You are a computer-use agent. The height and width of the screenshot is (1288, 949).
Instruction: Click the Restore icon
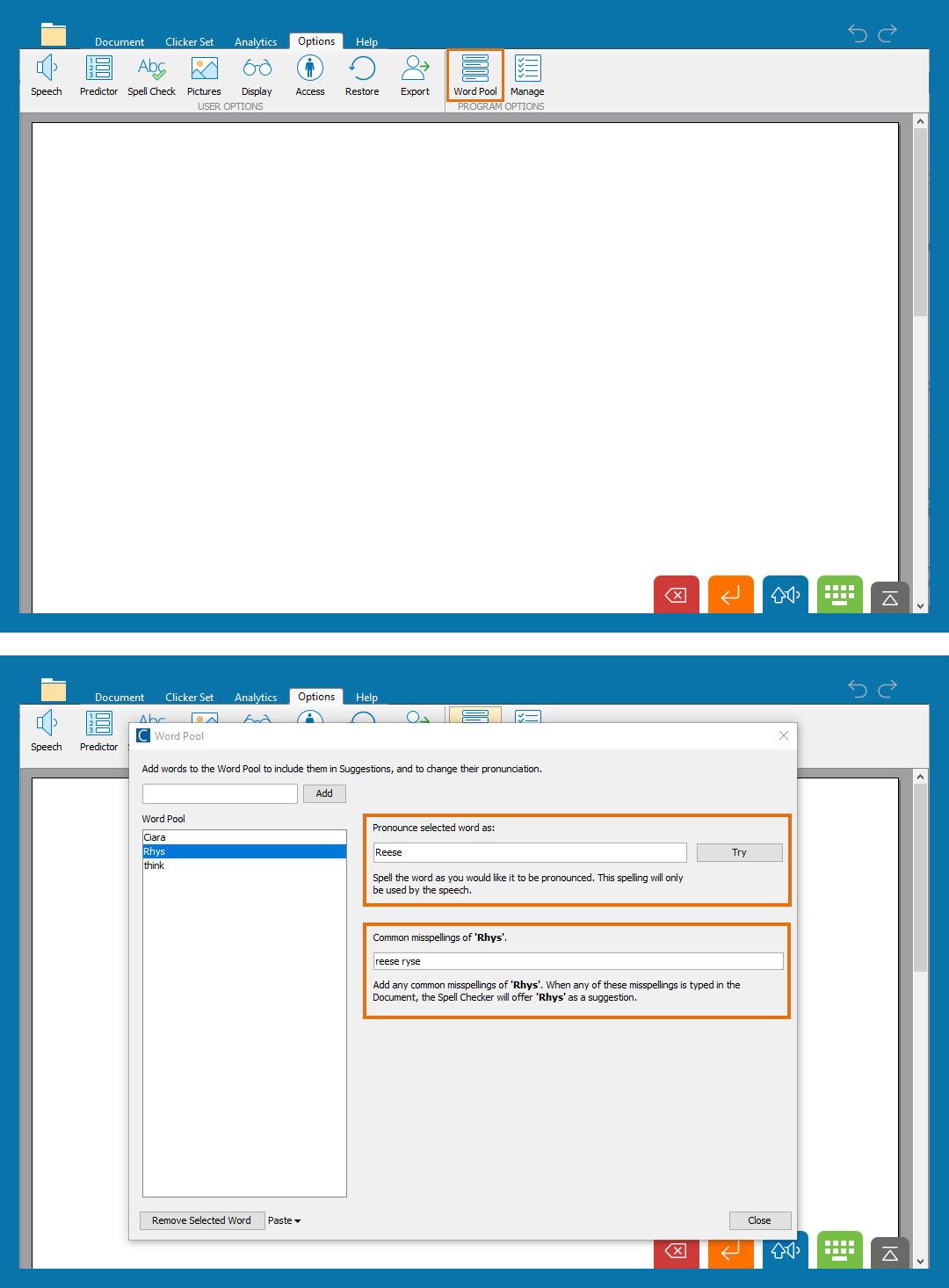click(362, 76)
